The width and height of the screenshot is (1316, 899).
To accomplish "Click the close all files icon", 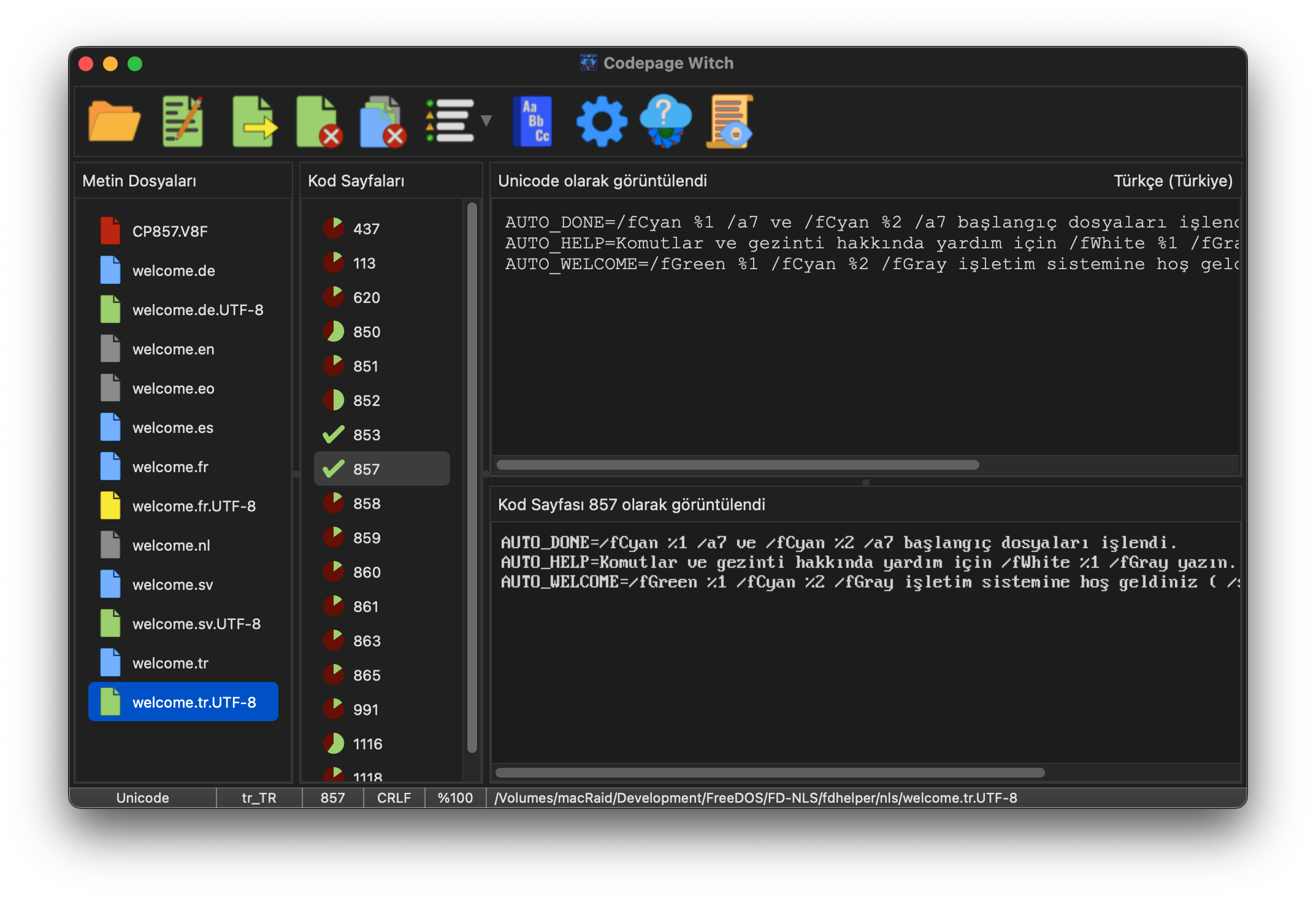I will pos(383,121).
